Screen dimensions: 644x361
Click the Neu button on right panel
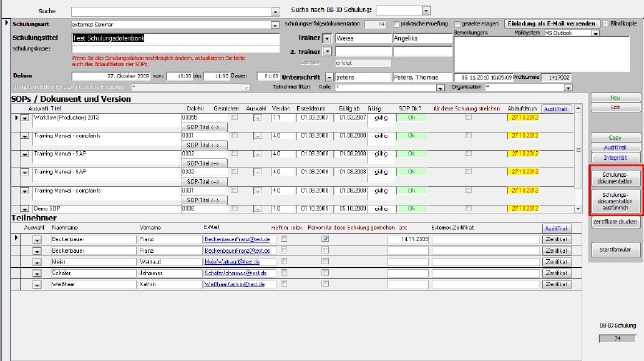coord(615,98)
